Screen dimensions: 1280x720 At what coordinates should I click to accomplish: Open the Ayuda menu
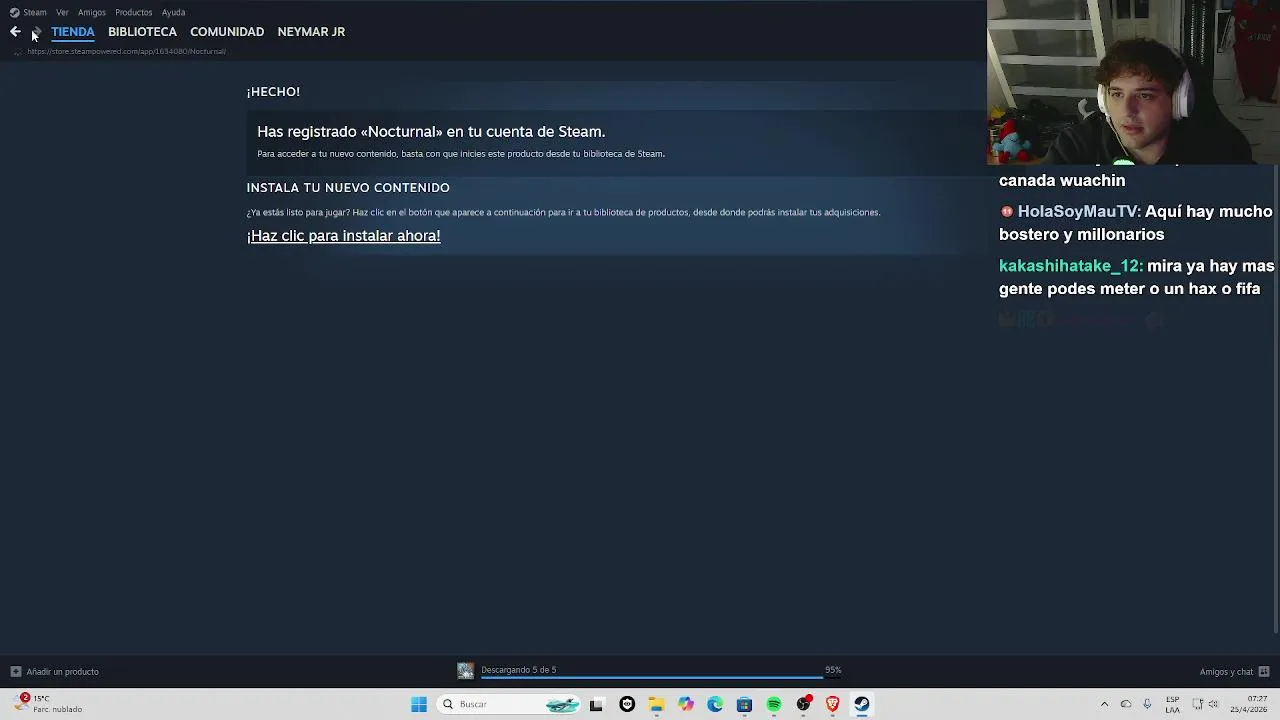click(173, 13)
